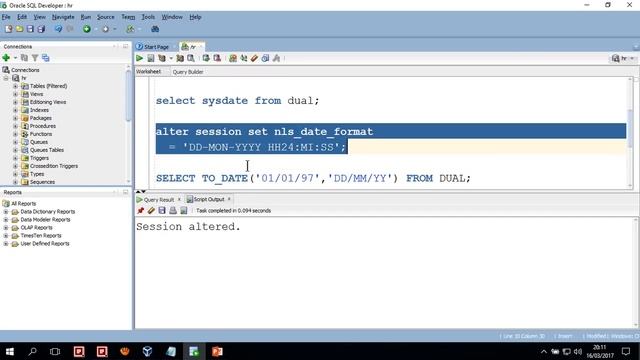Expand the Indexes tree node
Image resolution: width=640 pixels, height=360 pixels.
[16, 110]
